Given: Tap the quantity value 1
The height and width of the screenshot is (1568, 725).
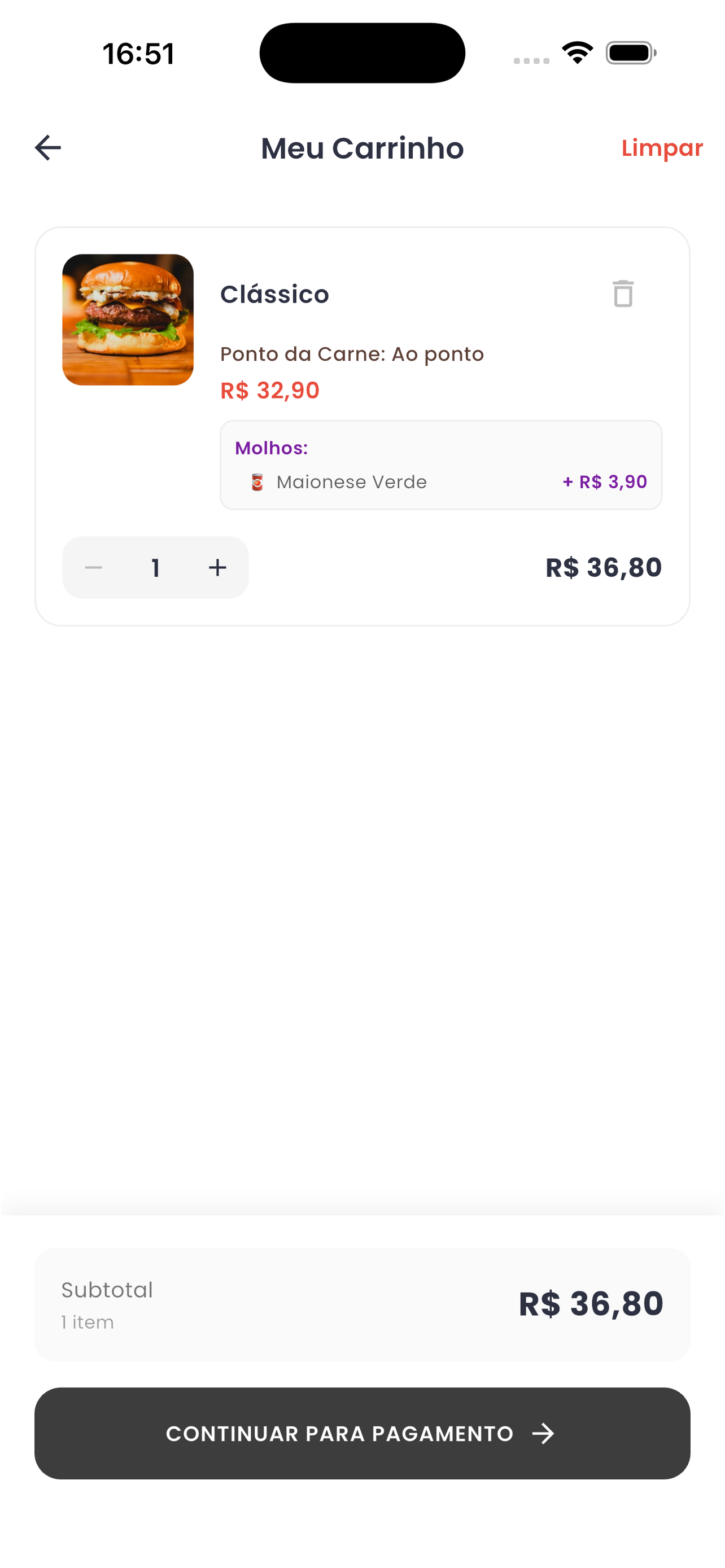Looking at the screenshot, I should click(156, 568).
